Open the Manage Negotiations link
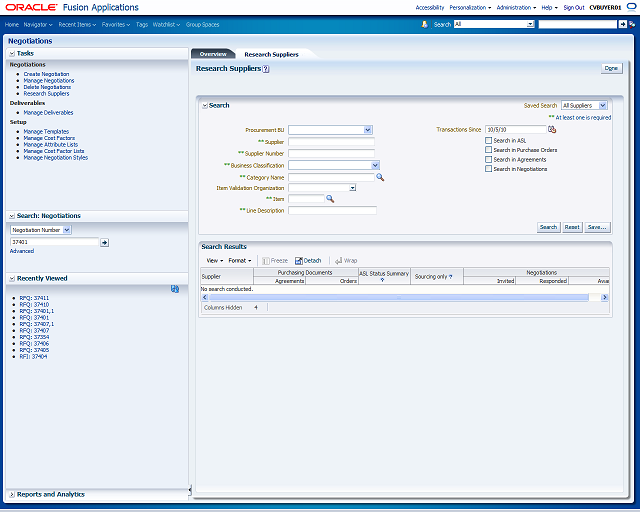 pyautogui.click(x=49, y=80)
